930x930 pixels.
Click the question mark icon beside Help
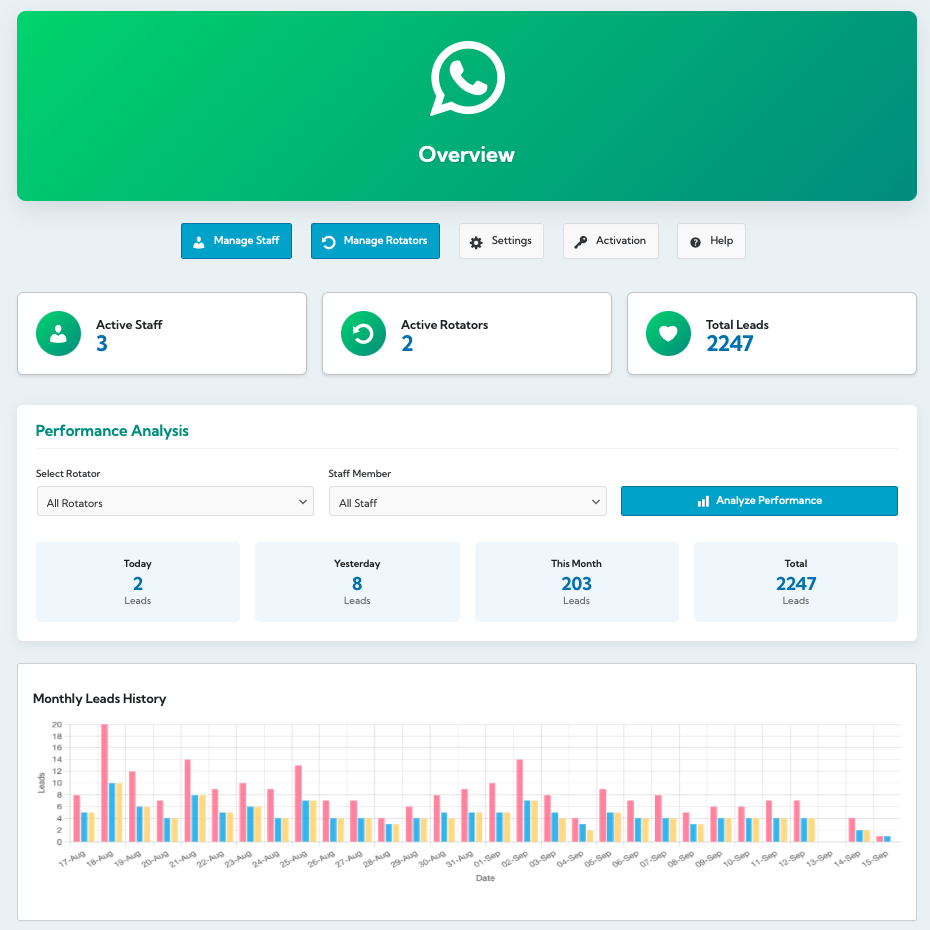pyautogui.click(x=695, y=242)
